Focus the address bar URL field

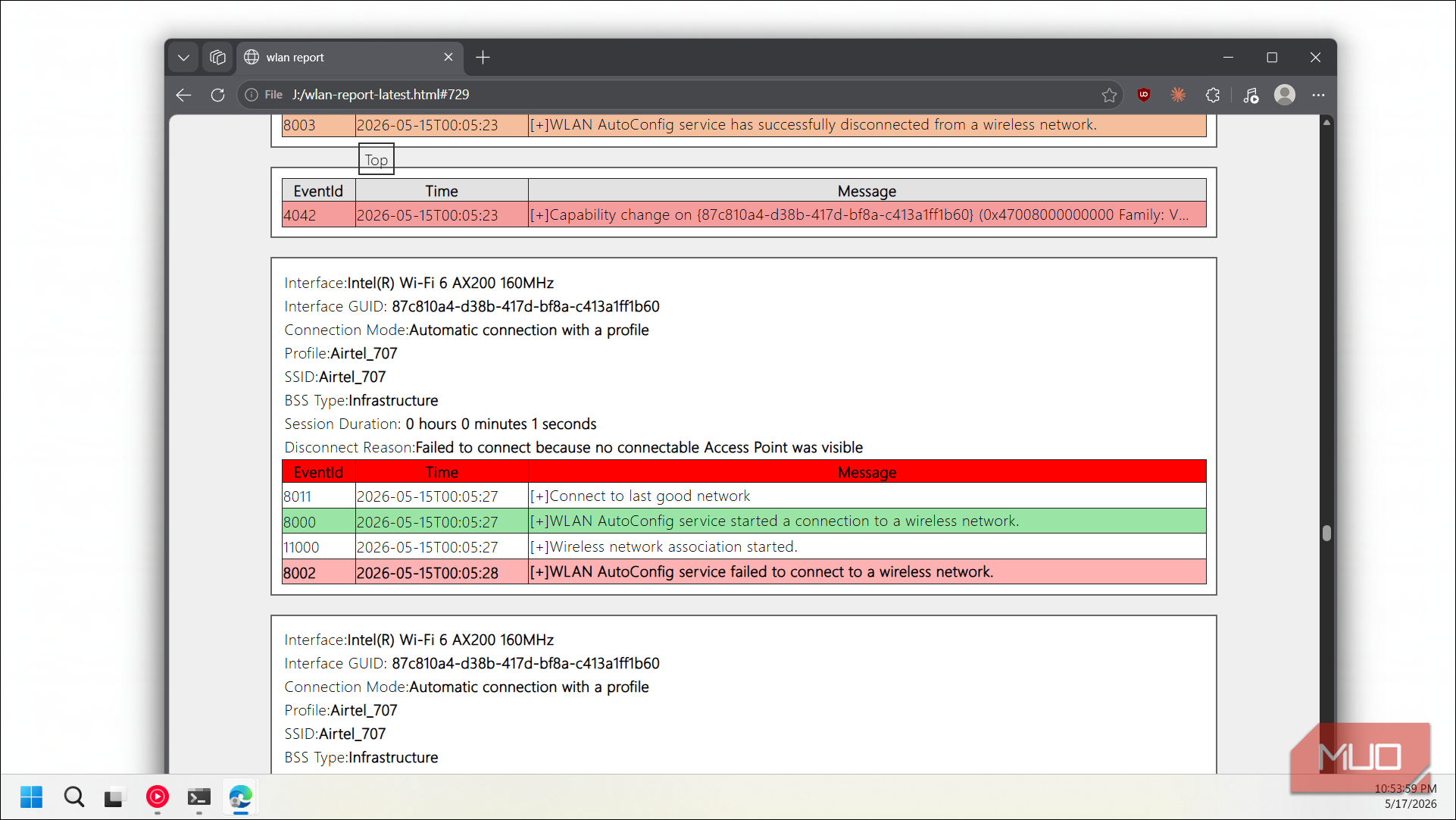682,95
